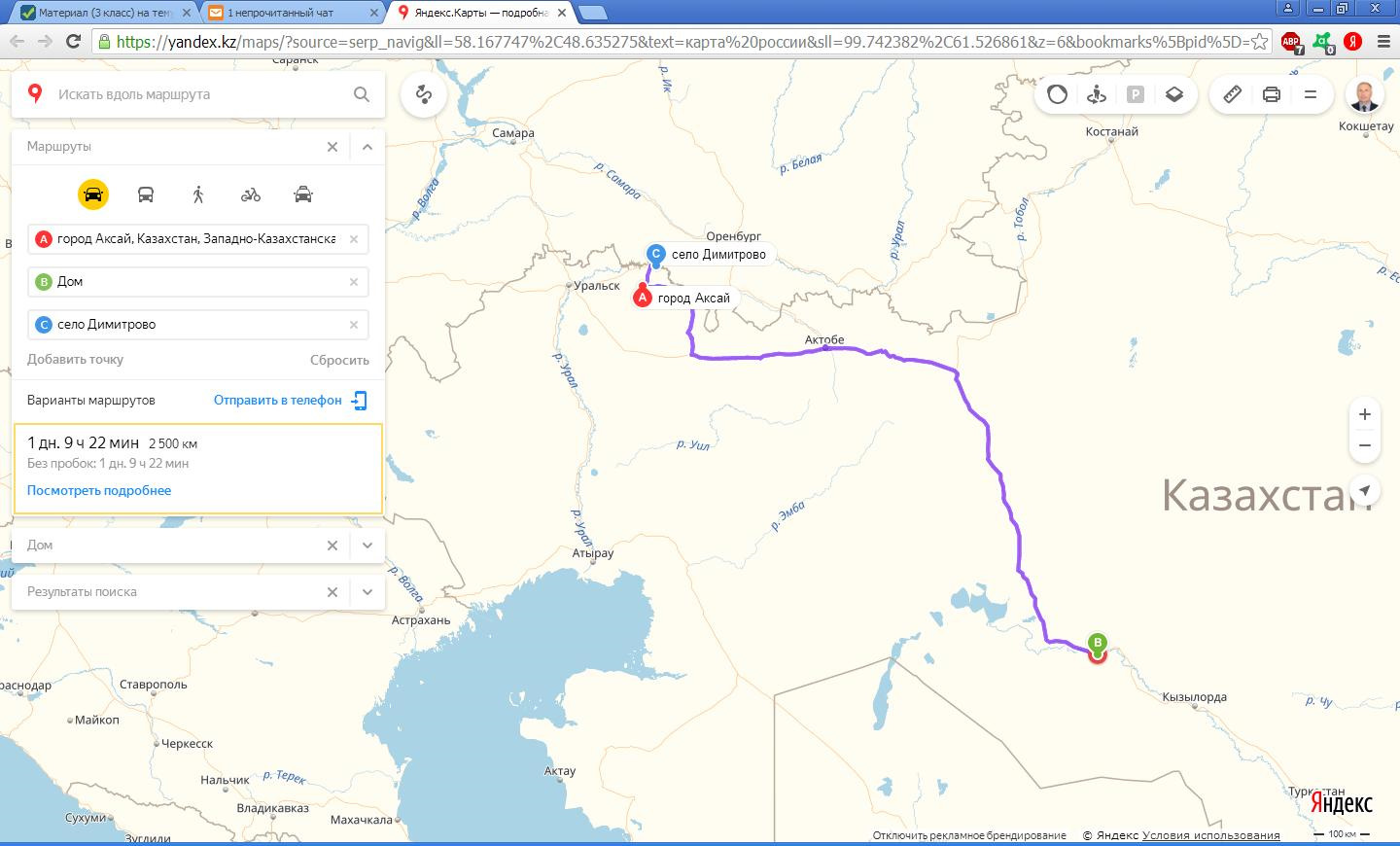This screenshot has height=846, width=1400.
Task: Expand the Дом panel chevron
Action: [367, 546]
